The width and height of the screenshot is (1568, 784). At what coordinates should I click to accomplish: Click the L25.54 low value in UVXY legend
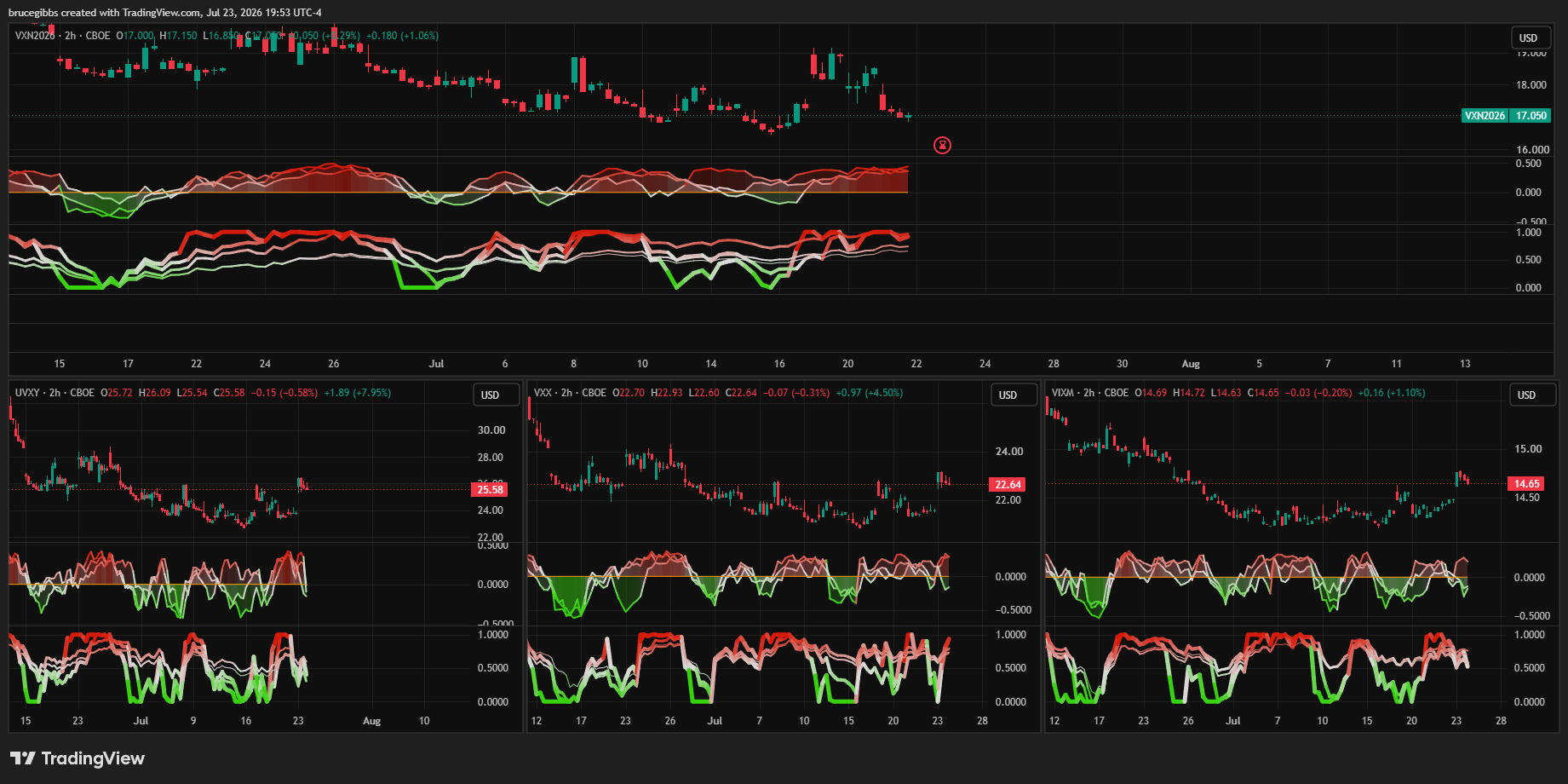(x=192, y=393)
